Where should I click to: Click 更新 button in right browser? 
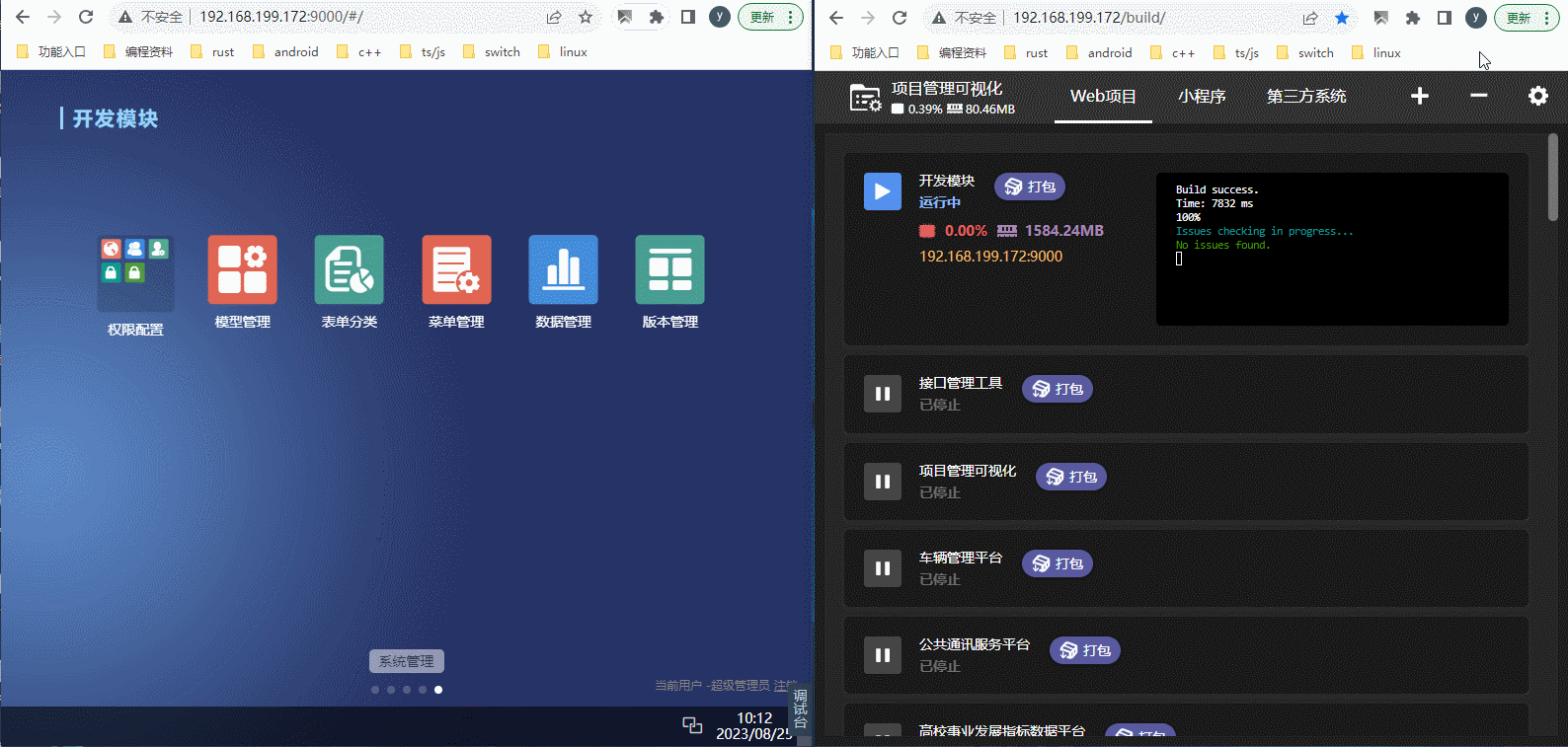1527,17
